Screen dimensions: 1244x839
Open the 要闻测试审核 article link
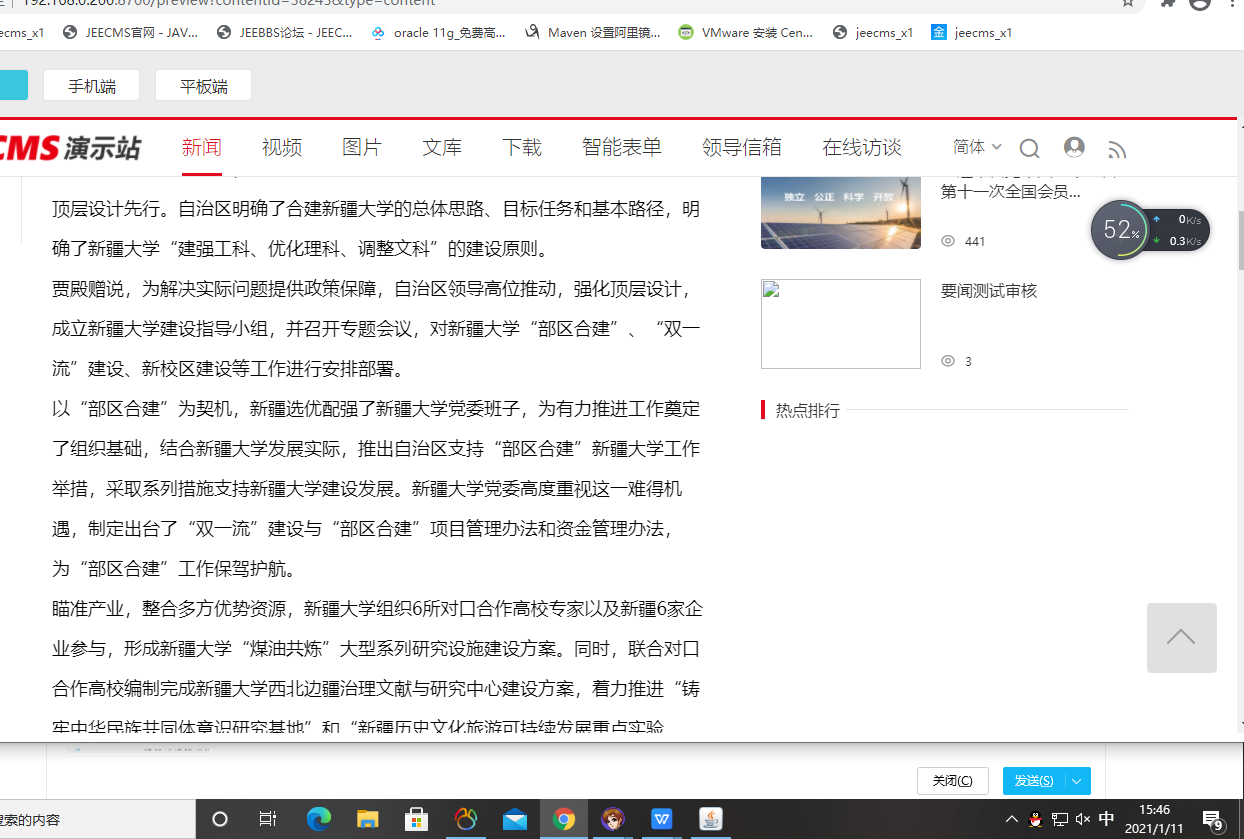point(989,291)
